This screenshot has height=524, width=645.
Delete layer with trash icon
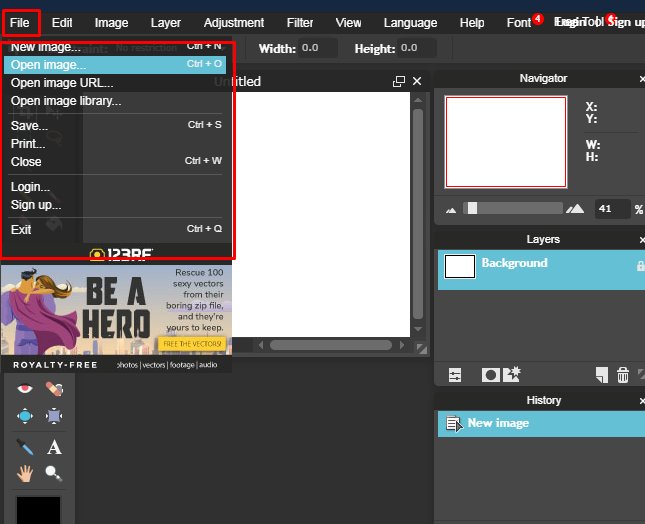pyautogui.click(x=623, y=375)
